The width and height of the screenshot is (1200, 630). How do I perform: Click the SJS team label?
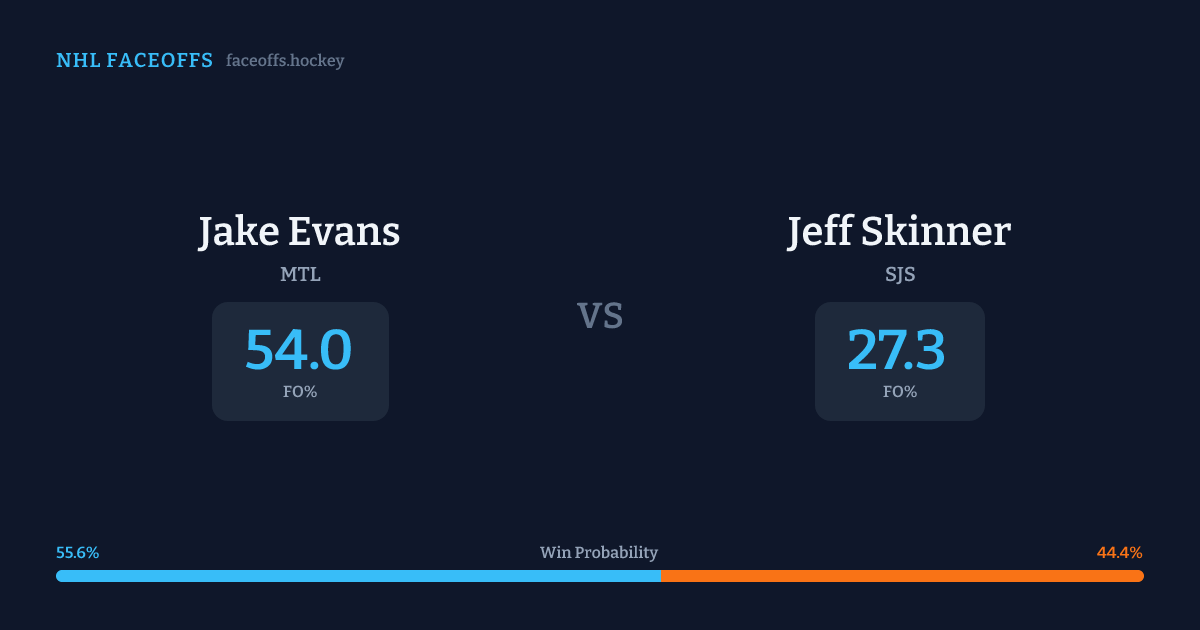tap(900, 274)
